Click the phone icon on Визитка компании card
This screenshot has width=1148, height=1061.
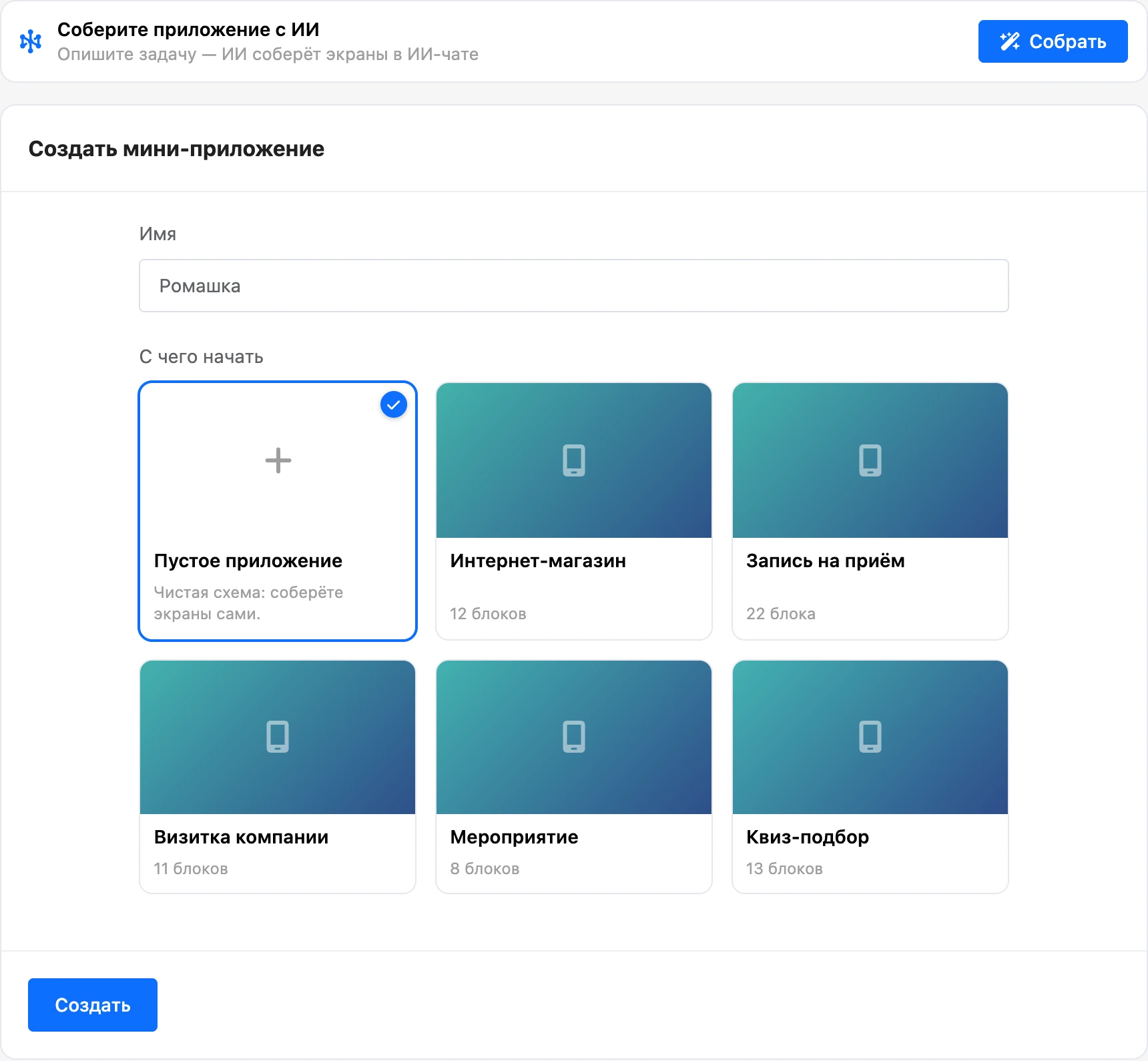[x=278, y=737]
